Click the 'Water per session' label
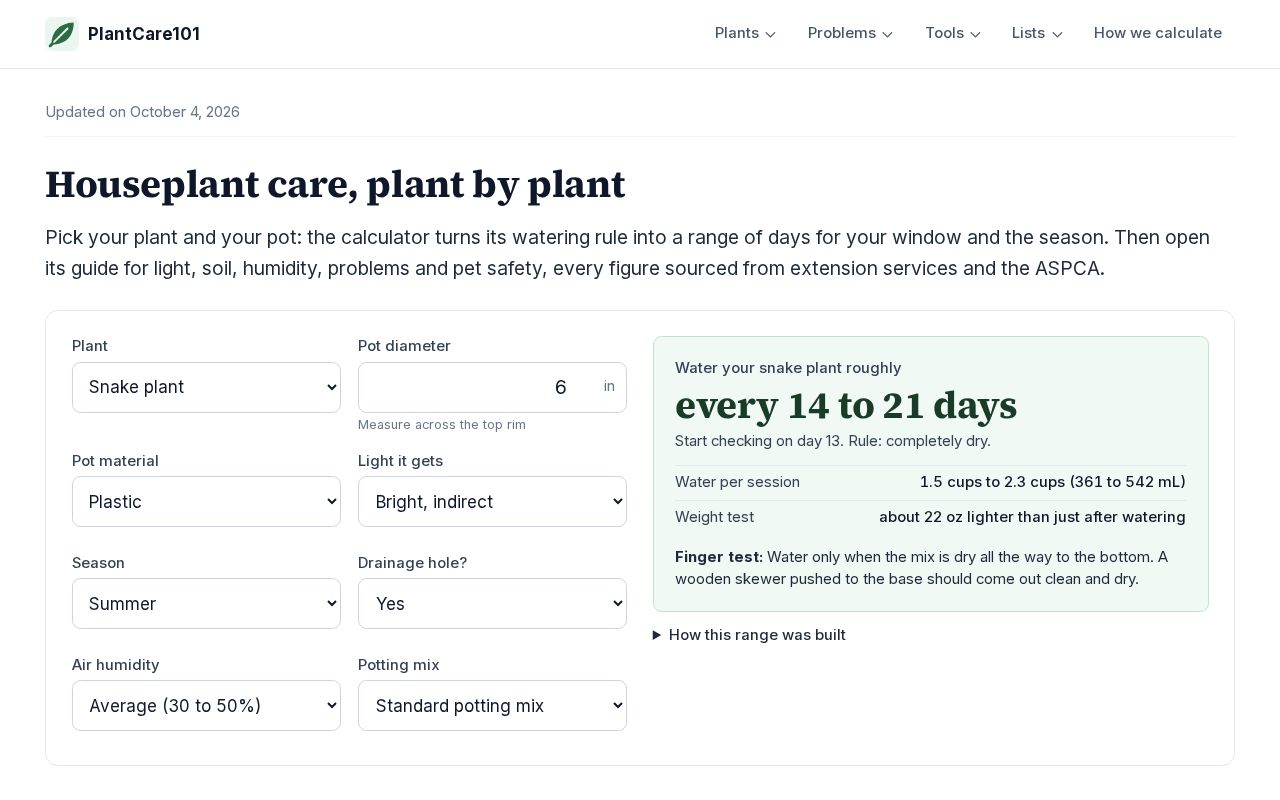Viewport: 1280px width, 800px height. (x=737, y=482)
